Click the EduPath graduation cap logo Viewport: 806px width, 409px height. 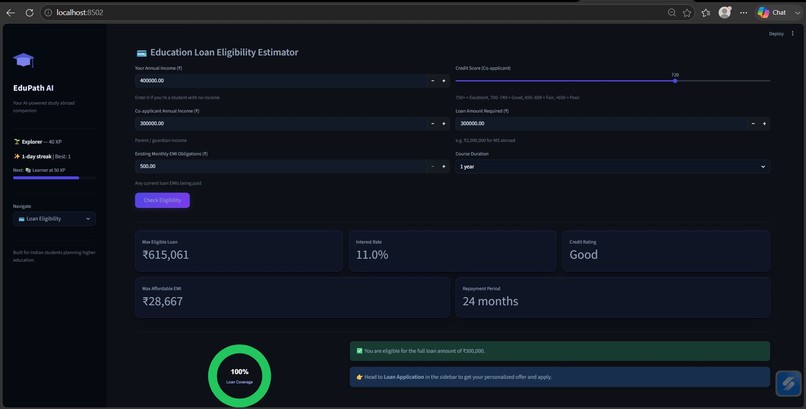(x=23, y=60)
